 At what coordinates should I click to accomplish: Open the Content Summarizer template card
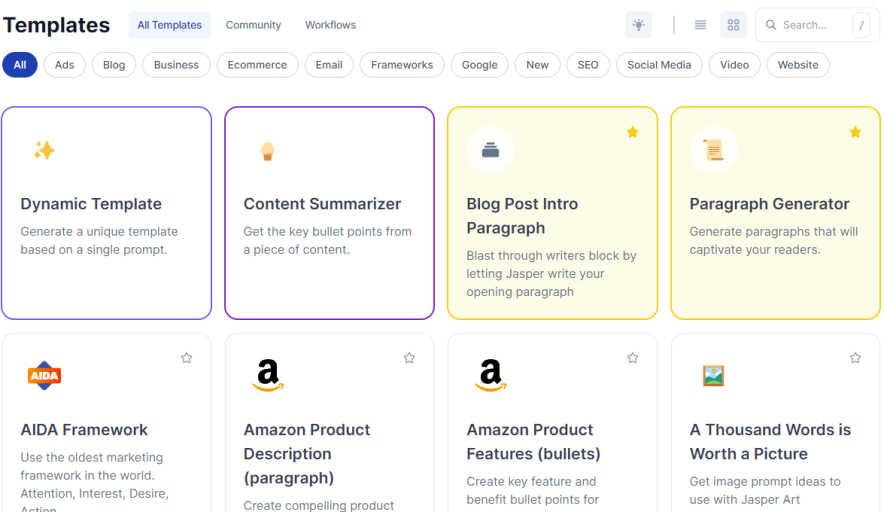click(x=329, y=213)
